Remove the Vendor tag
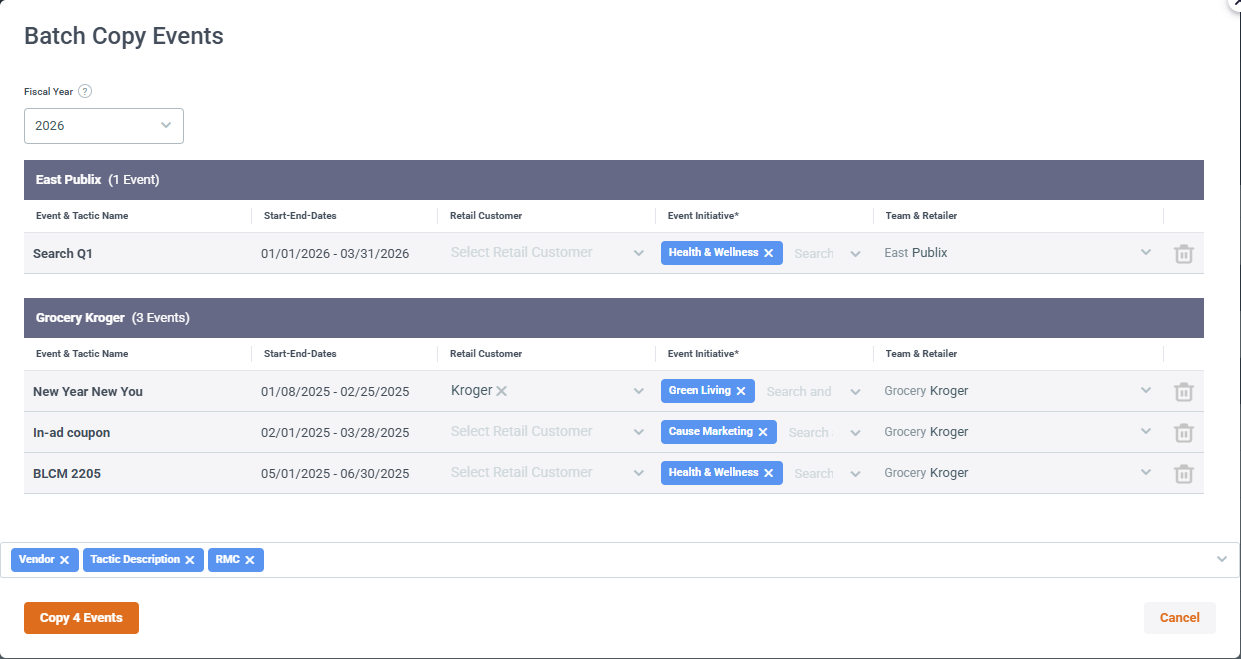Viewport: 1241px width, 659px height. pos(64,560)
